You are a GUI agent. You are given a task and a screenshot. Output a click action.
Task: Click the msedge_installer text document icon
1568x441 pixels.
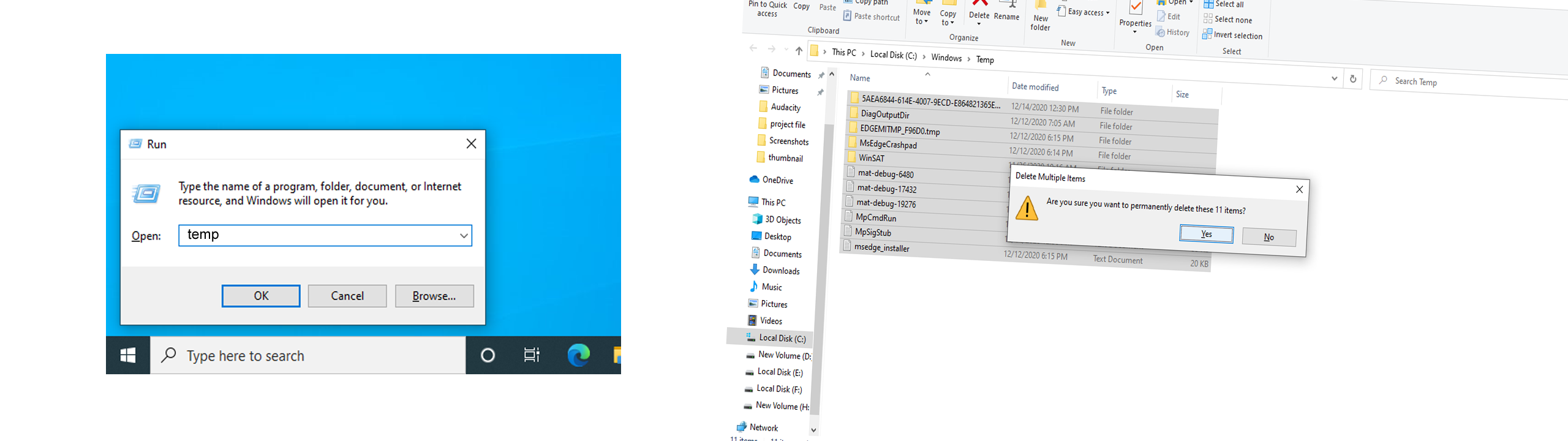[x=847, y=246]
